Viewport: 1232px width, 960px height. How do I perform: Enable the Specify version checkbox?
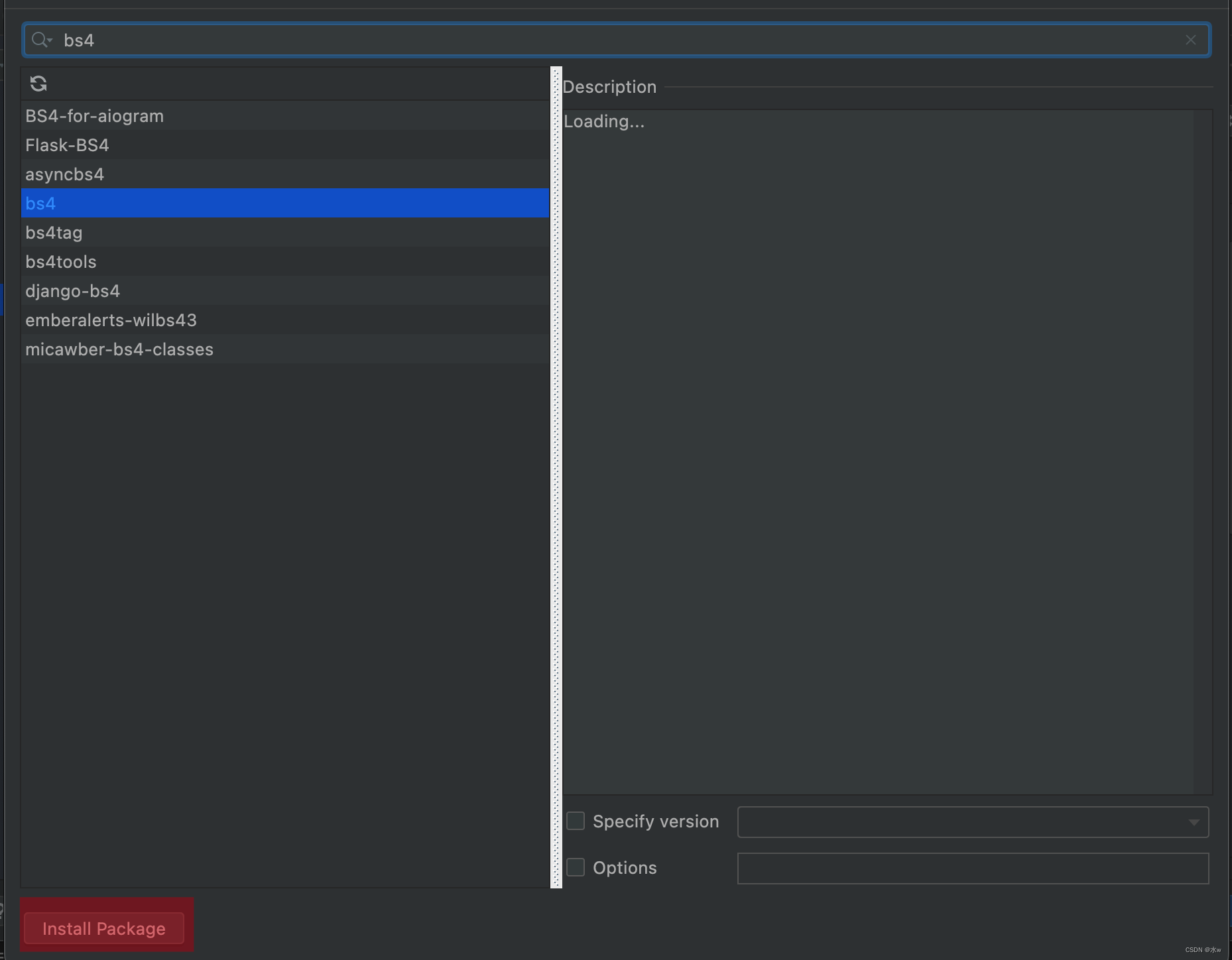pyautogui.click(x=576, y=821)
